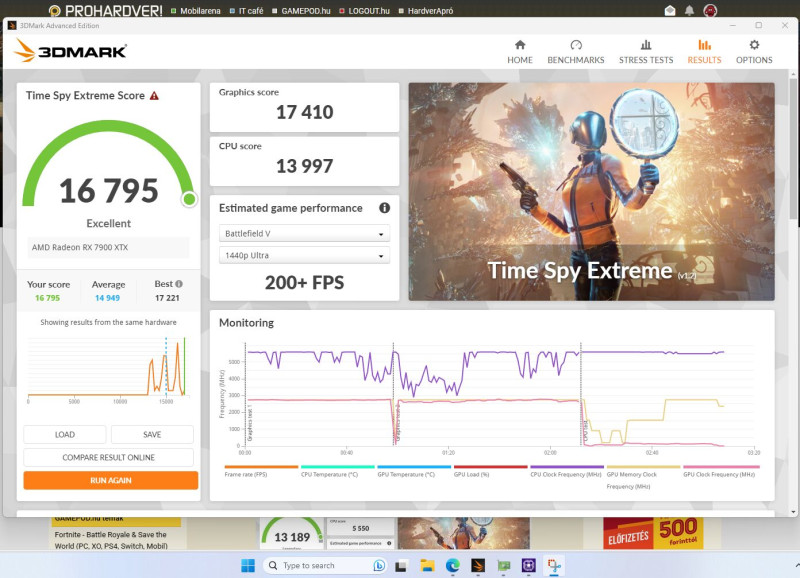Click the Snipping Tool taskbar icon
Screen dimensions: 800x578
[x=554, y=565]
